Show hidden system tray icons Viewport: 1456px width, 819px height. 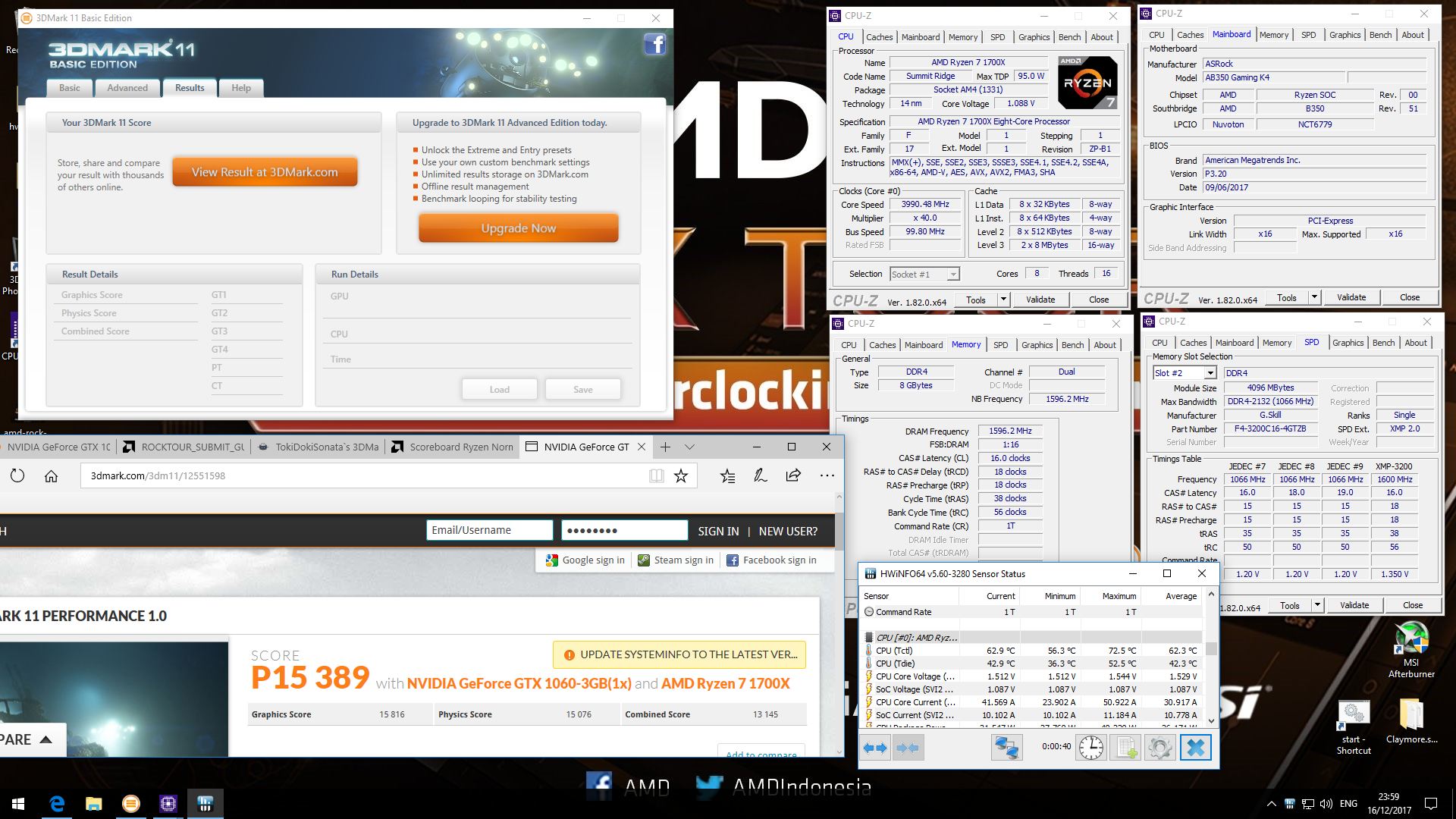(1271, 804)
